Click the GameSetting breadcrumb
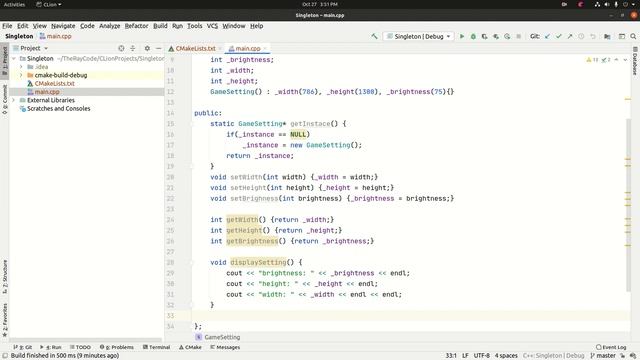This screenshot has width=640, height=360. pyautogui.click(x=218, y=337)
